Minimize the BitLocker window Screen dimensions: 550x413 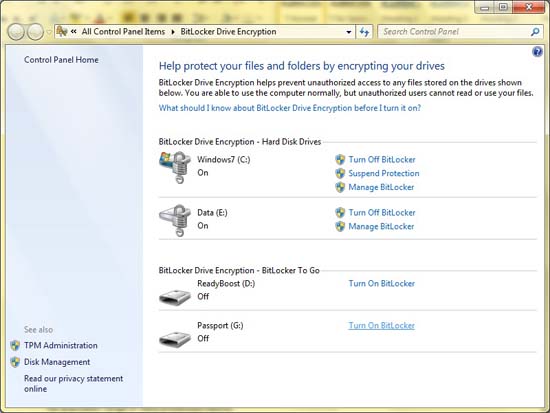click(x=484, y=7)
